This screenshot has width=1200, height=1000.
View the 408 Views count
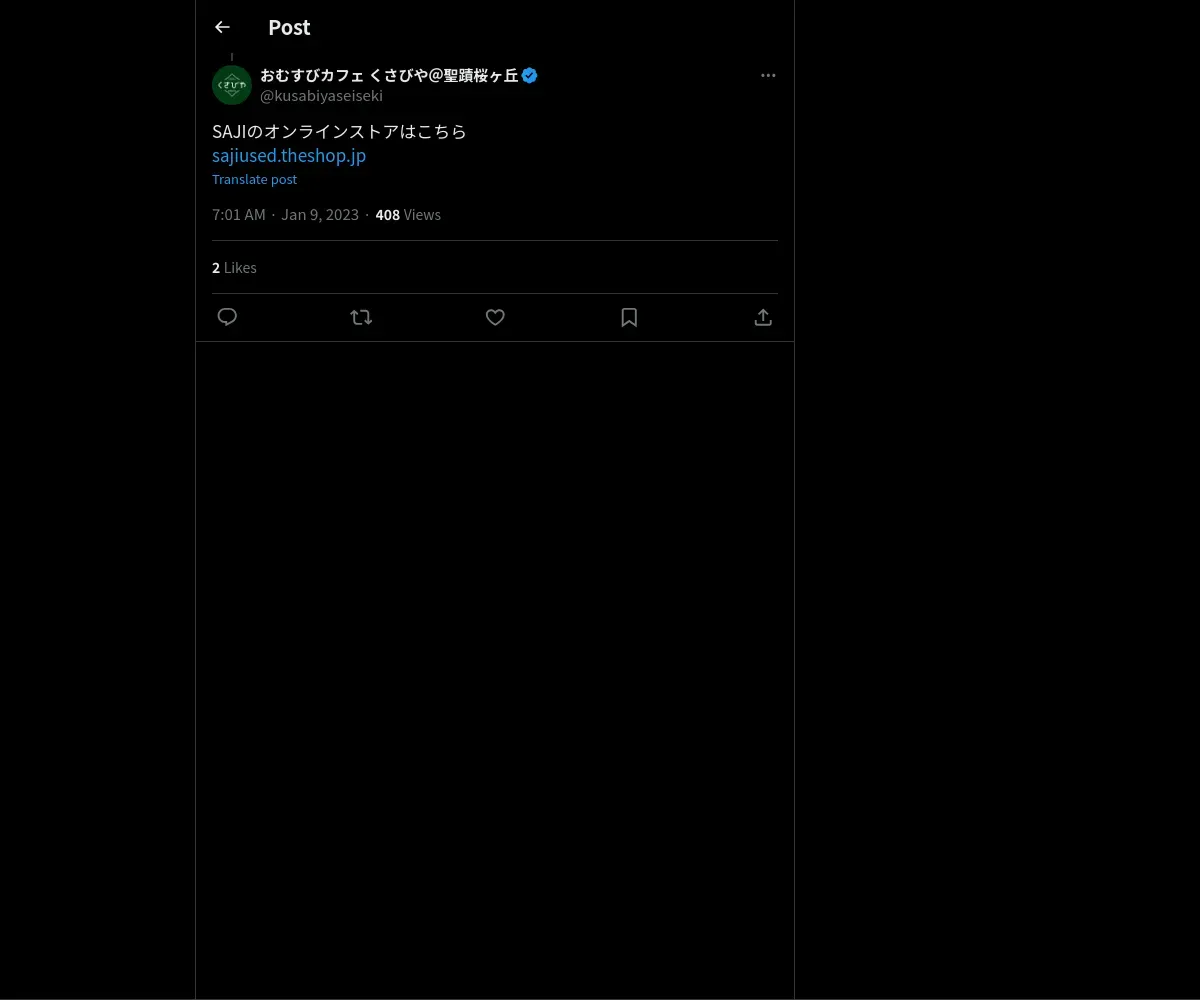pos(408,215)
